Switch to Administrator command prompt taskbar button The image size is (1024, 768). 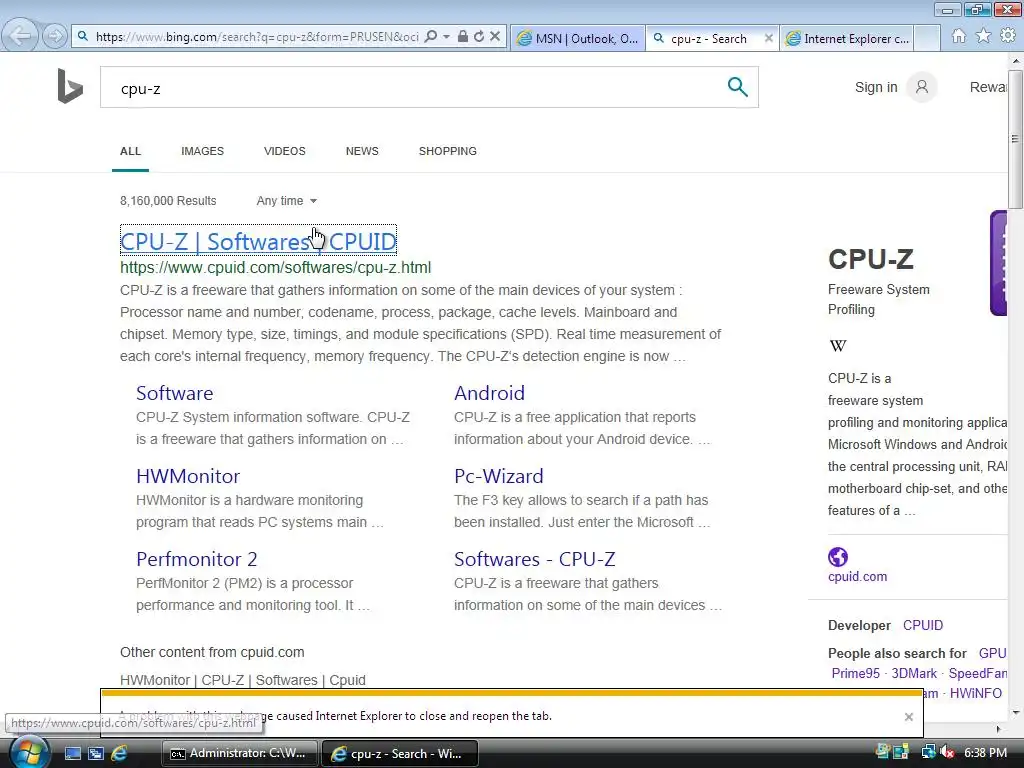click(x=239, y=753)
